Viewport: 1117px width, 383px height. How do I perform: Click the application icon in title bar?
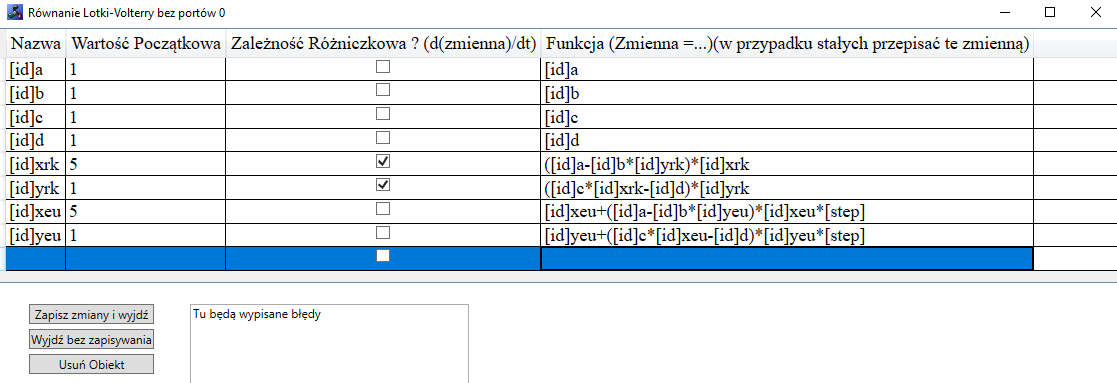click(14, 13)
